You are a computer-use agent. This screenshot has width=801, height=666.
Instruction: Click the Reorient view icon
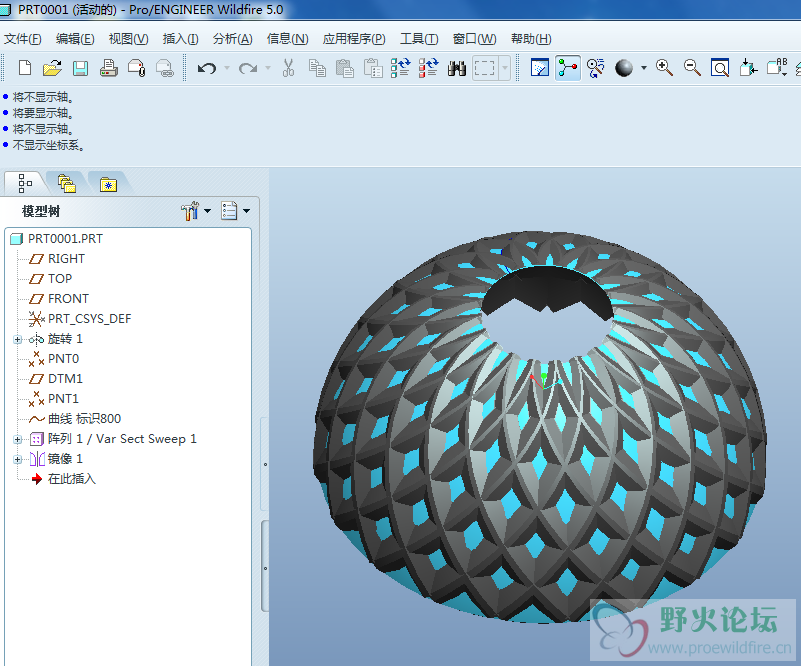[748, 68]
